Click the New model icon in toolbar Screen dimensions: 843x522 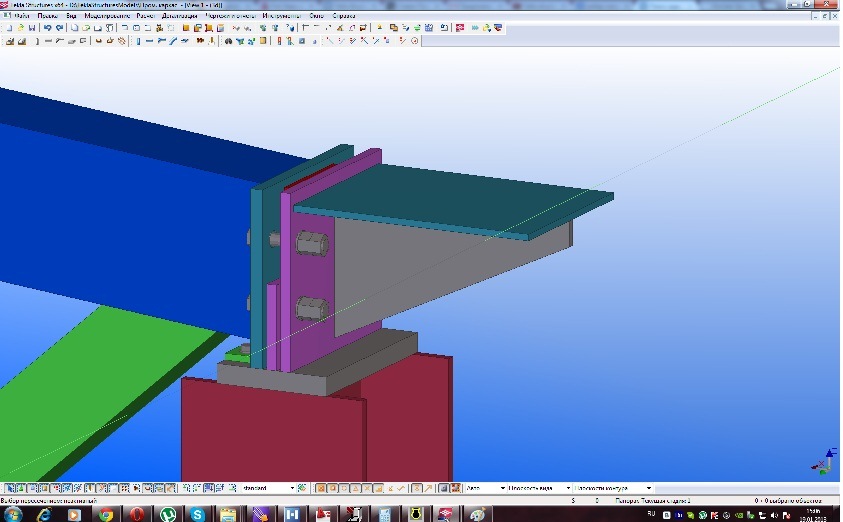(9, 28)
